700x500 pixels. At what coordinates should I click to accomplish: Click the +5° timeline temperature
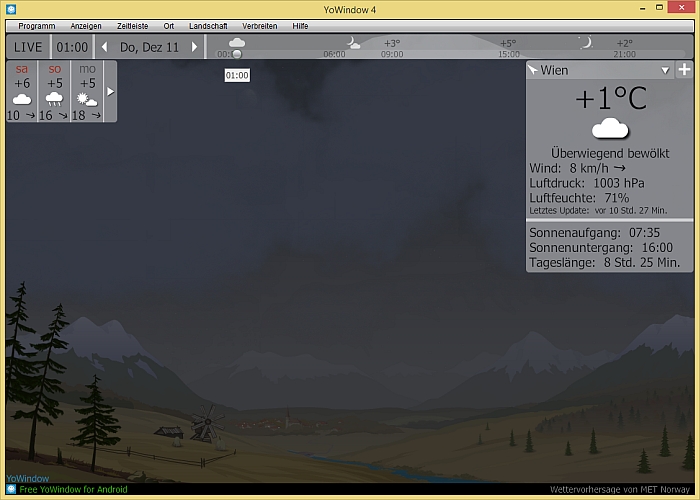click(x=508, y=43)
